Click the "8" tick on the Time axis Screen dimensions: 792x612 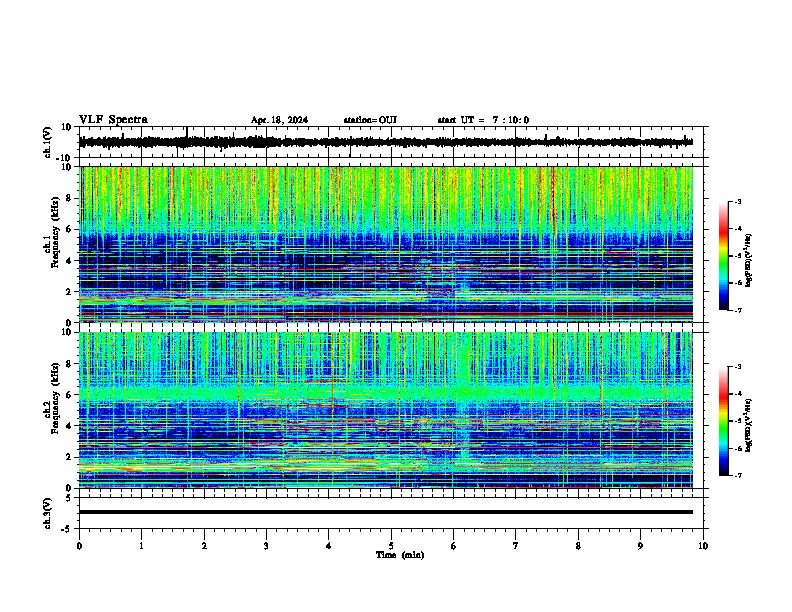578,546
